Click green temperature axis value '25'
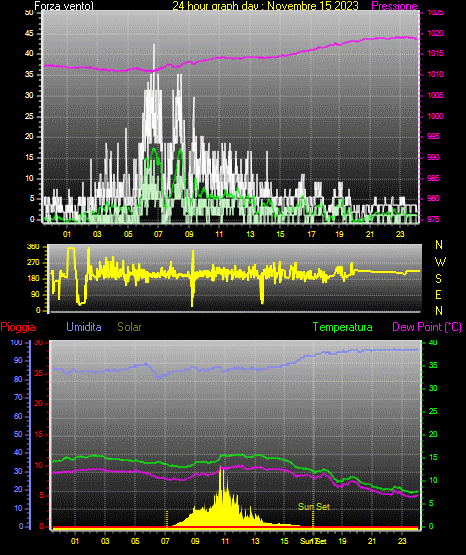The width and height of the screenshot is (466, 555). (x=433, y=412)
